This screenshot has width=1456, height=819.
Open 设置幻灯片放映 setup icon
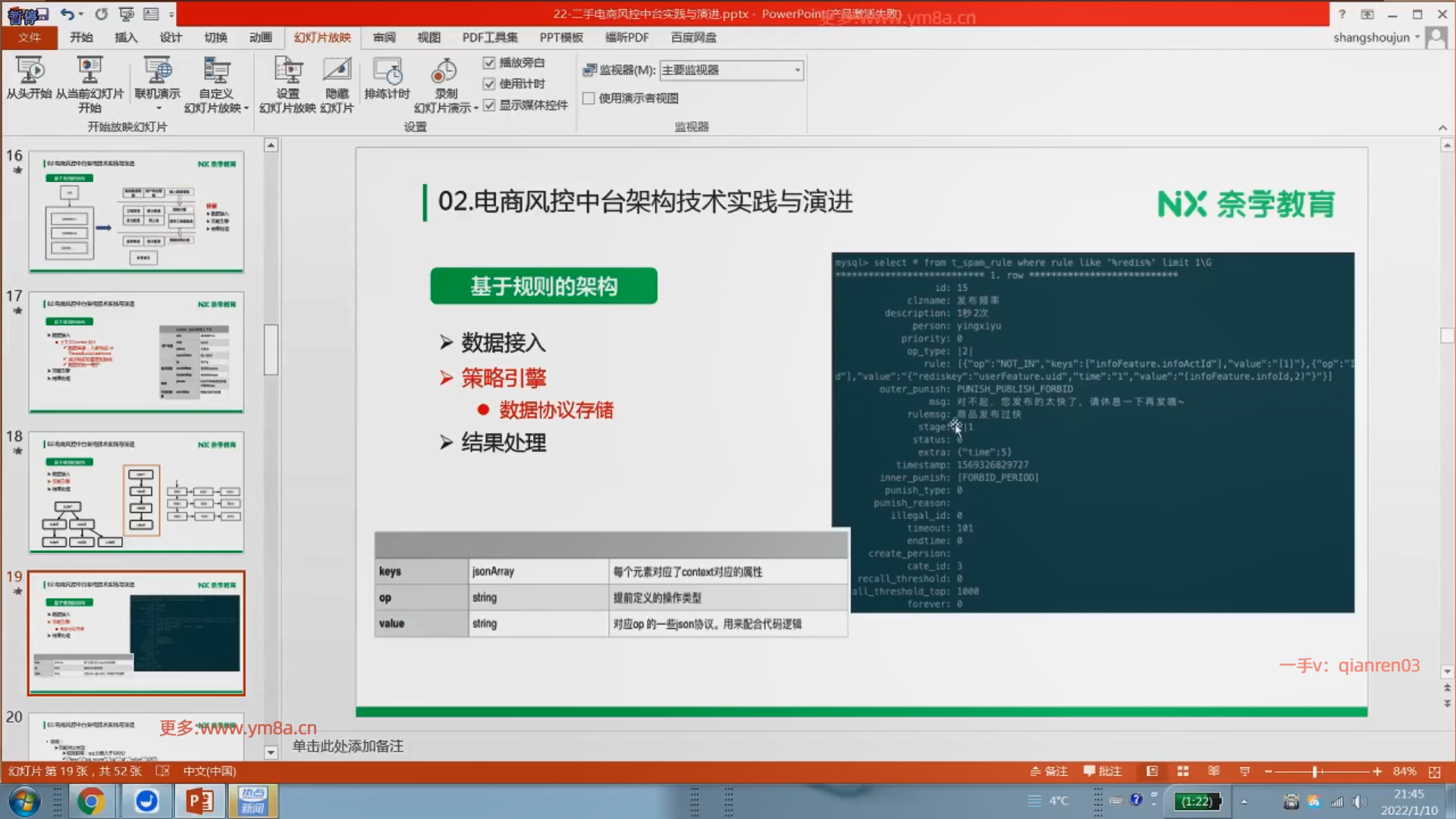tap(287, 71)
